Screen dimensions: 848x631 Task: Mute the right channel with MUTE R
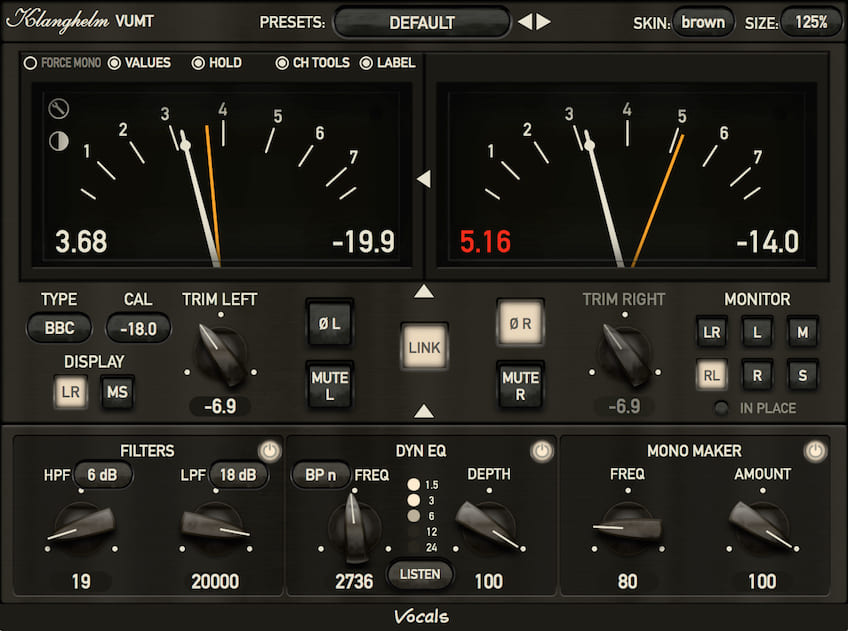point(520,385)
